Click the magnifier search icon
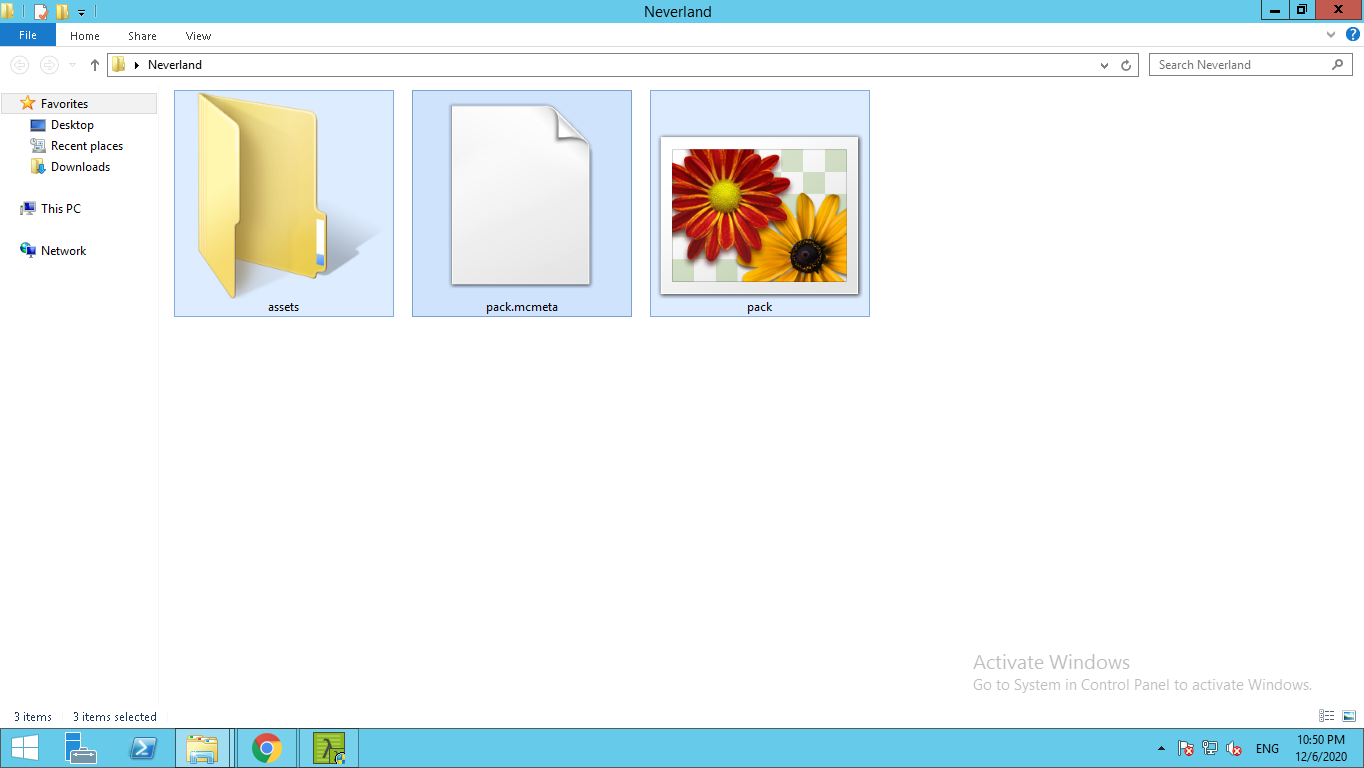The width and height of the screenshot is (1364, 768). coord(1338,65)
